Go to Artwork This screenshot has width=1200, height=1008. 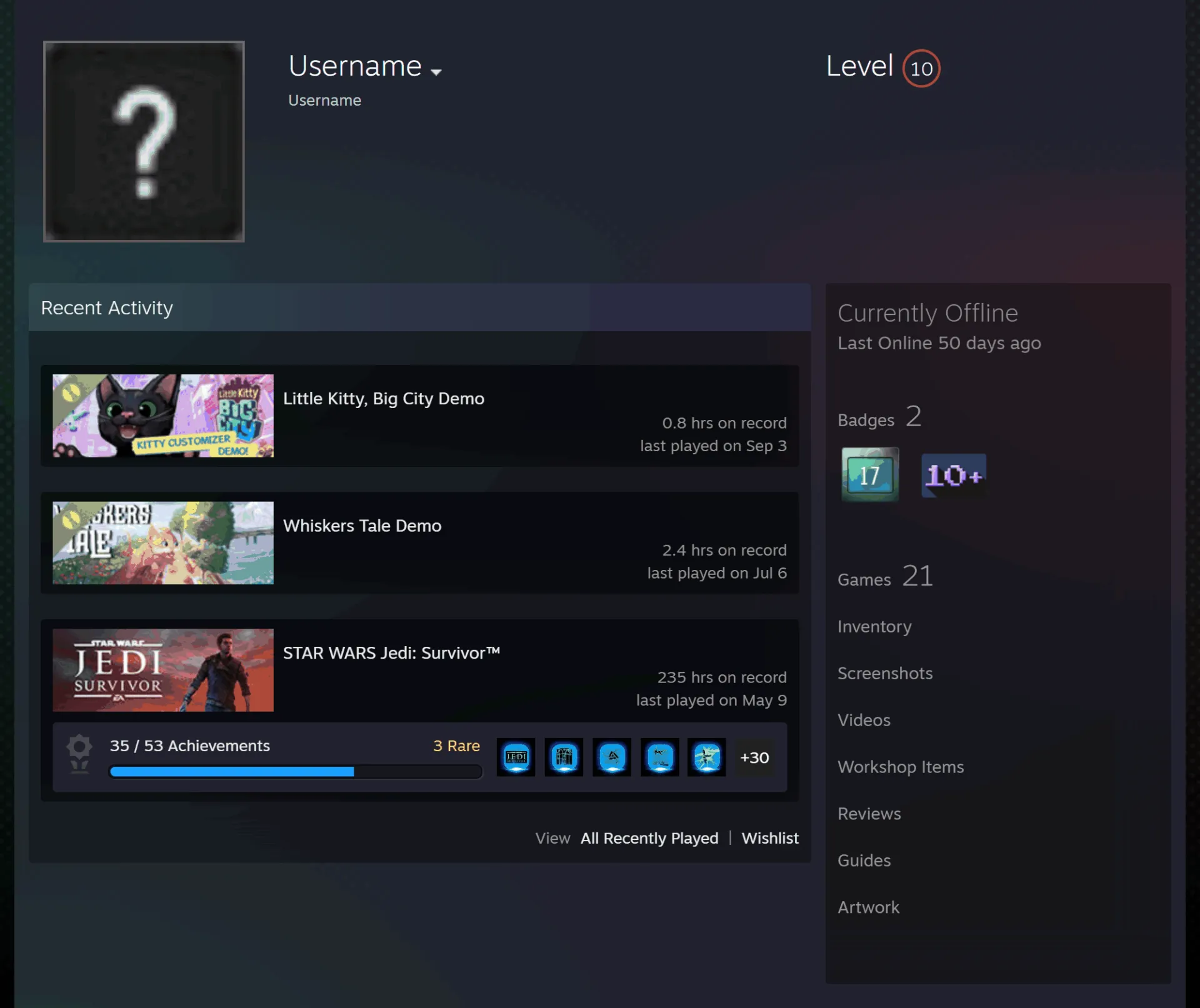(x=869, y=907)
